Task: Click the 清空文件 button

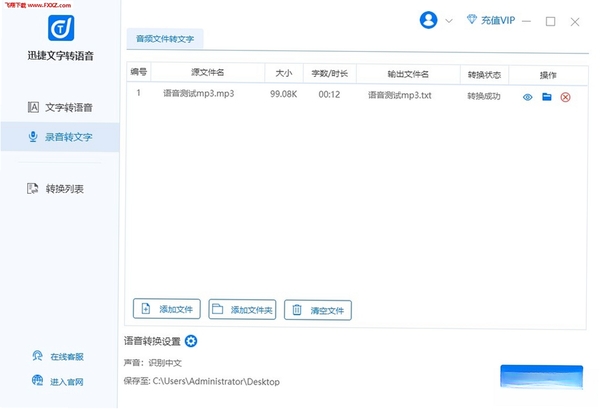Action: (318, 310)
